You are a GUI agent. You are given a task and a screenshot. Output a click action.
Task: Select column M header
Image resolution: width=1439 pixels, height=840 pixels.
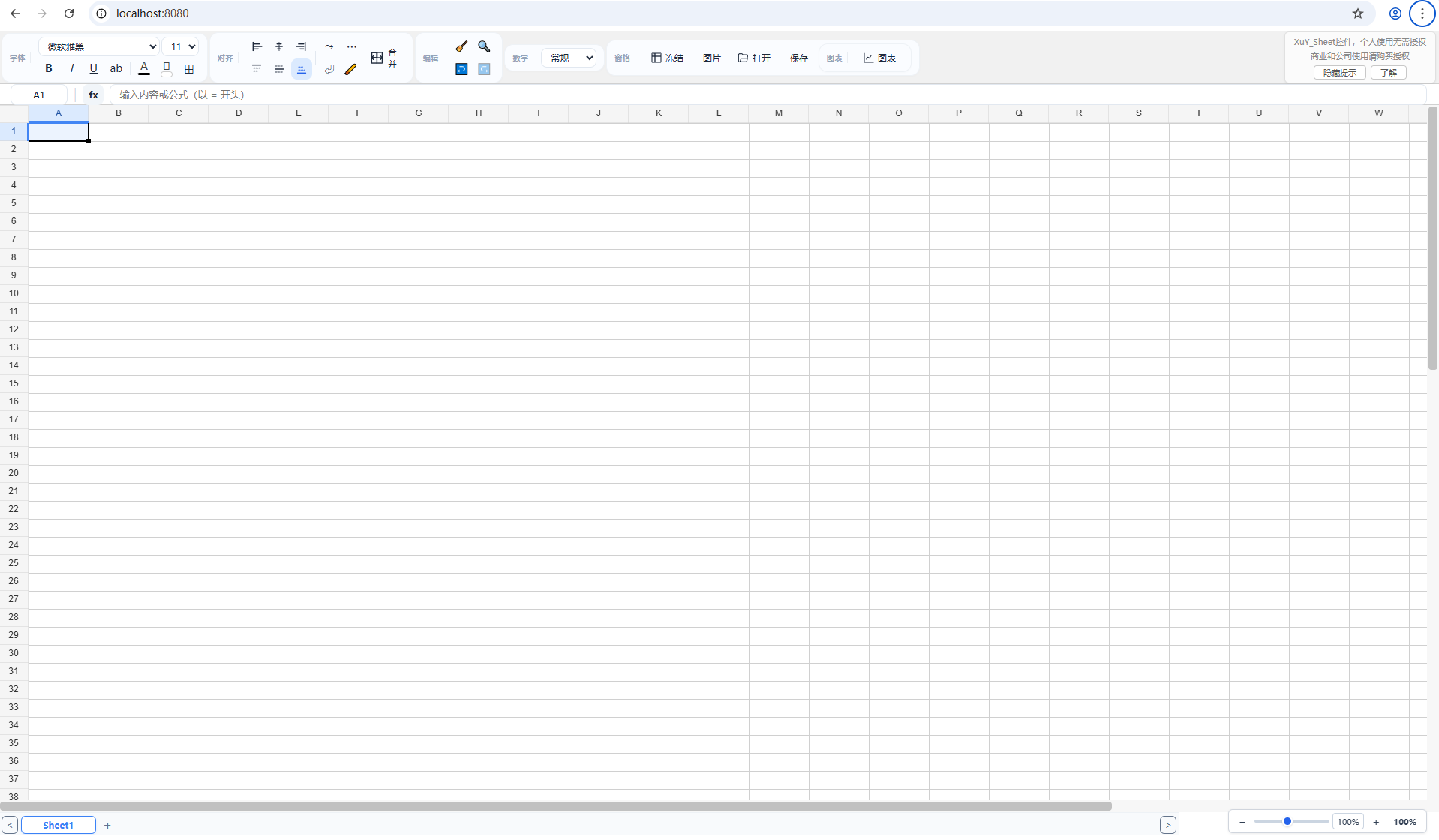779,113
